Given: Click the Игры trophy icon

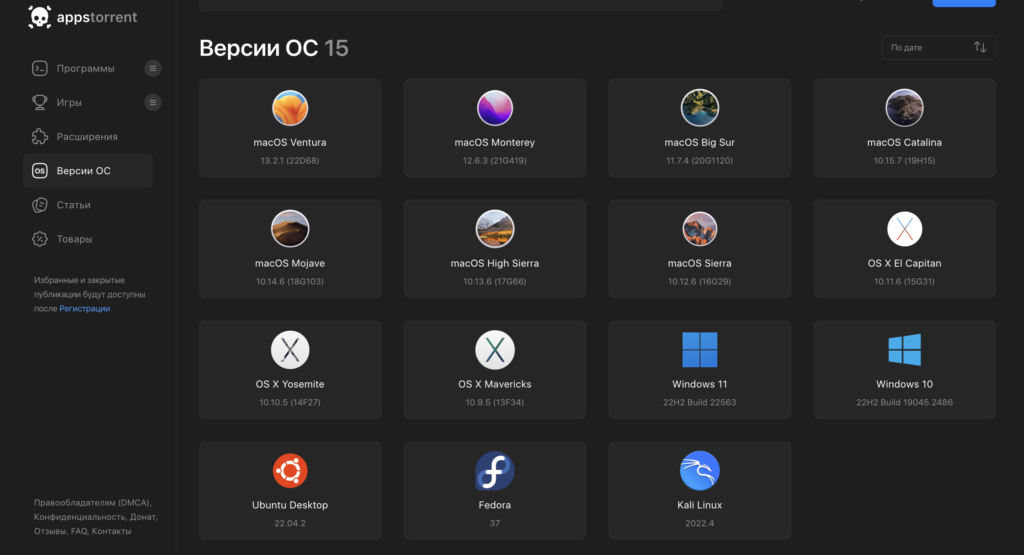Looking at the screenshot, I should (x=40, y=103).
